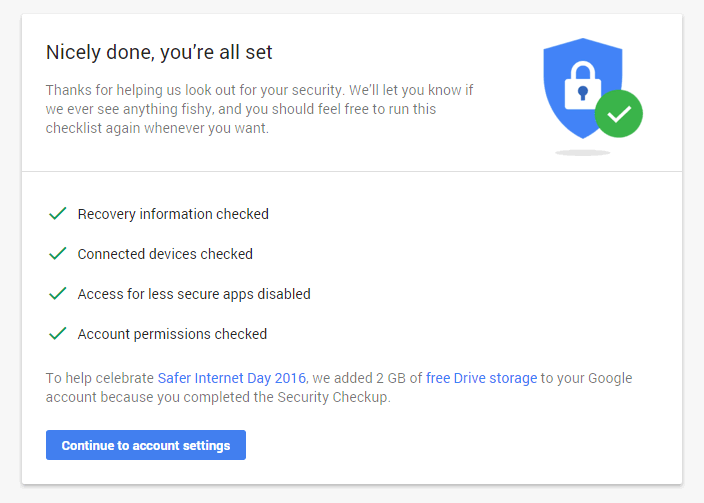
Task: Select the Connected devices checked item
Action: pos(165,254)
